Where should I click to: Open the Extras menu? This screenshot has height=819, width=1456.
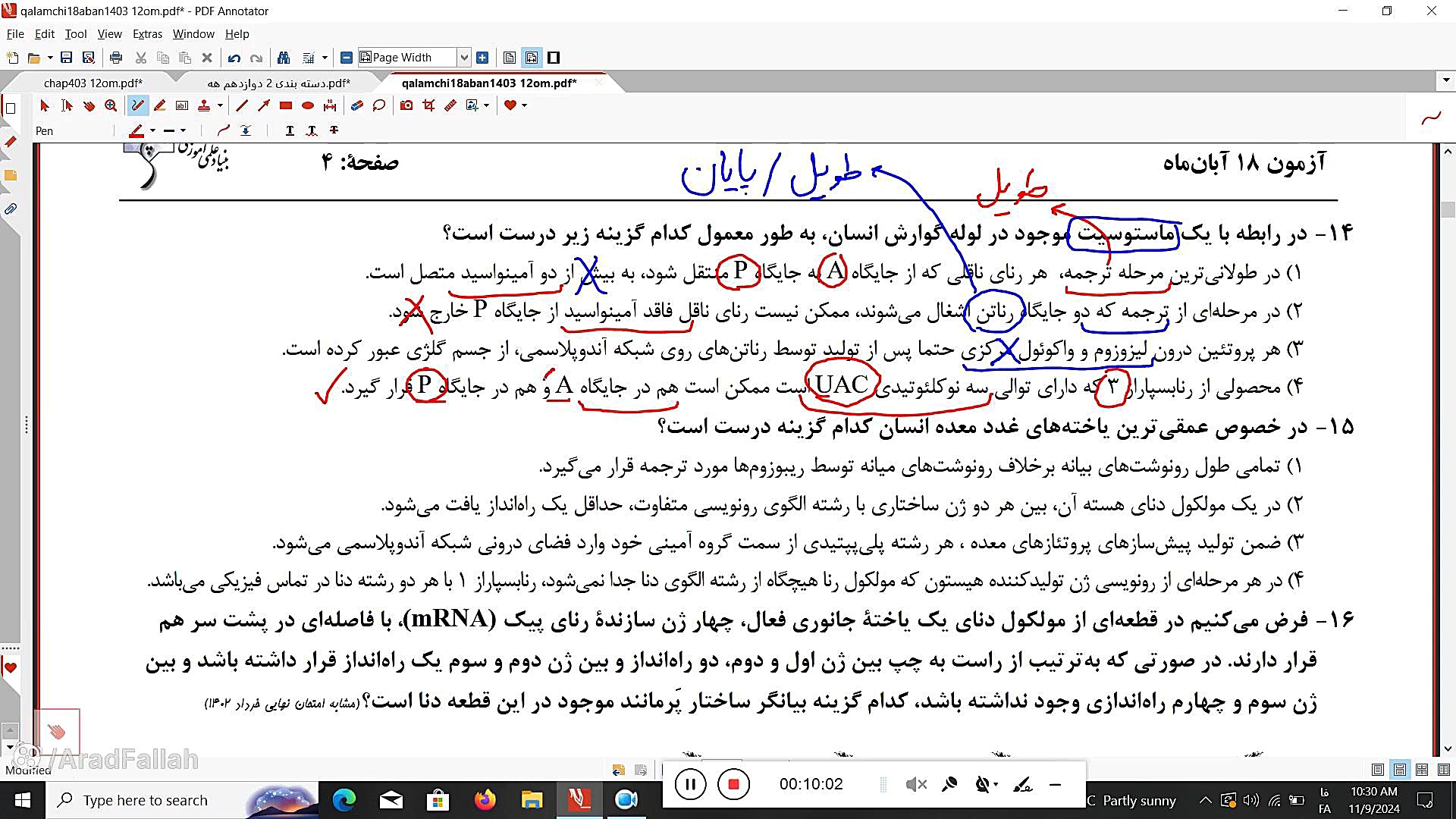click(x=147, y=34)
